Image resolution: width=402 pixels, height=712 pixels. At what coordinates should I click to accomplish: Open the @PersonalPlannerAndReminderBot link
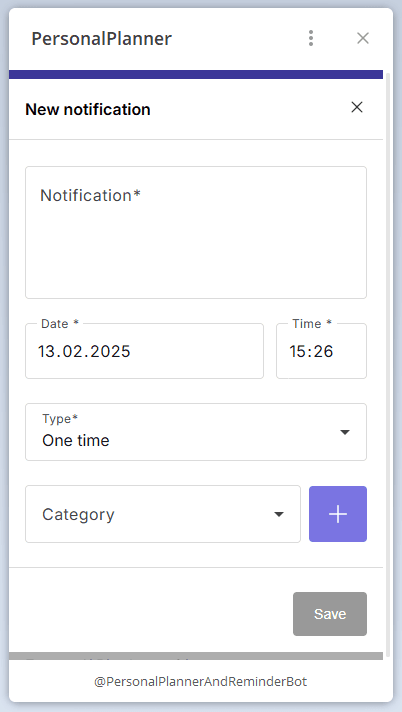(x=200, y=682)
